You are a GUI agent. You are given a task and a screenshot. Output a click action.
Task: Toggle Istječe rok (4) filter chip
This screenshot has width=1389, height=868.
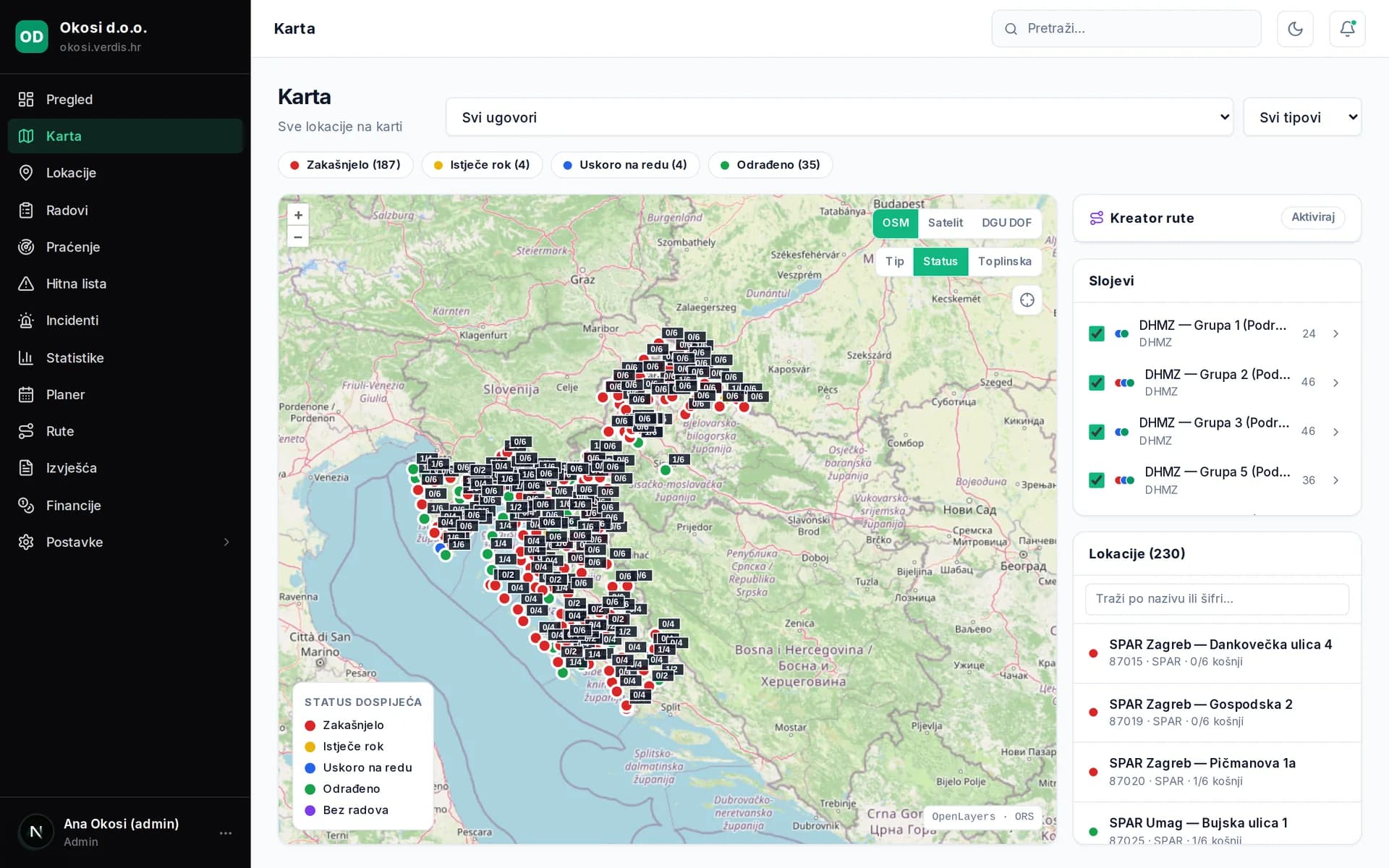pos(482,165)
